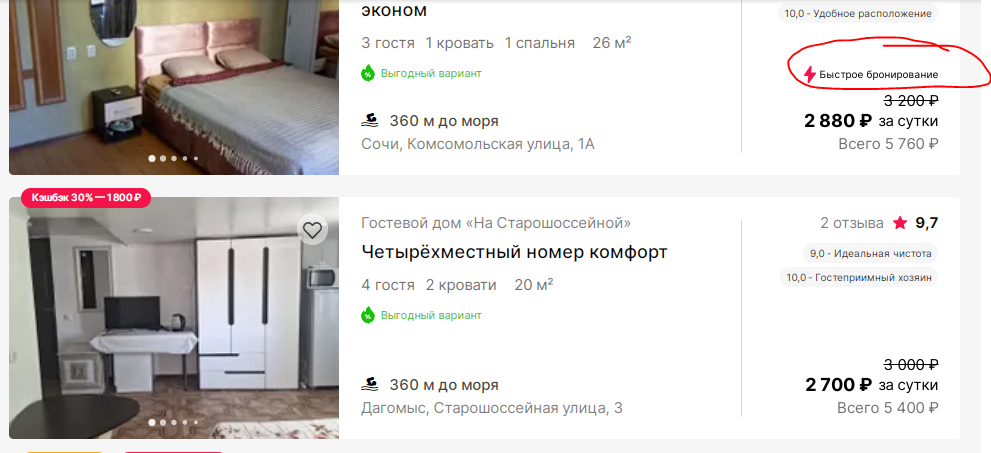The image size is (991, 453).
Task: Open the white wardrobe room photo
Action: [174, 318]
